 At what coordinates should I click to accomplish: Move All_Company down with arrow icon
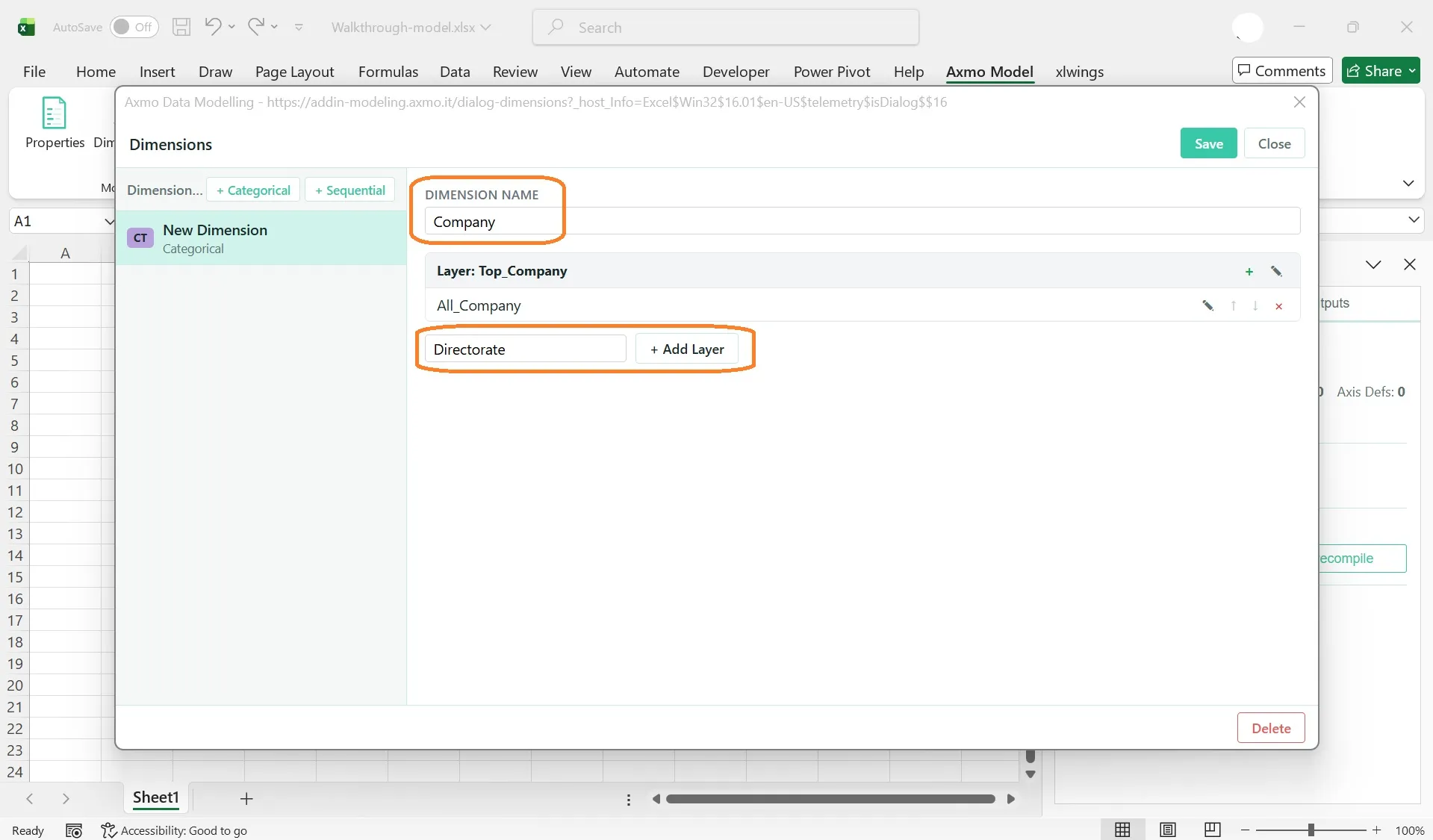[x=1255, y=305]
